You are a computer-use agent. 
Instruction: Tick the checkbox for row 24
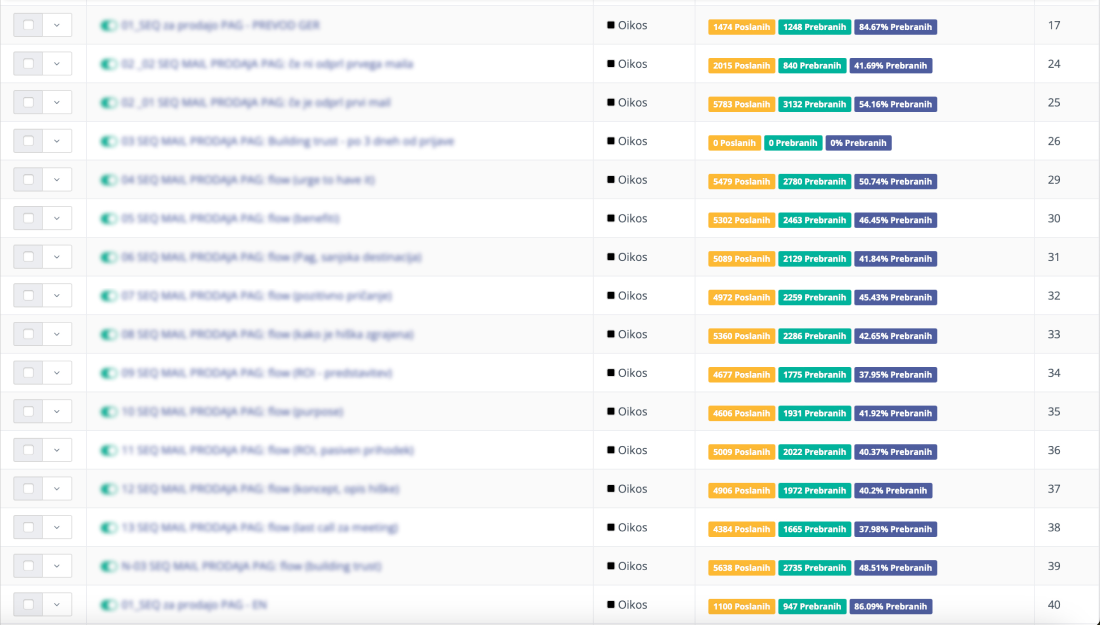28,64
